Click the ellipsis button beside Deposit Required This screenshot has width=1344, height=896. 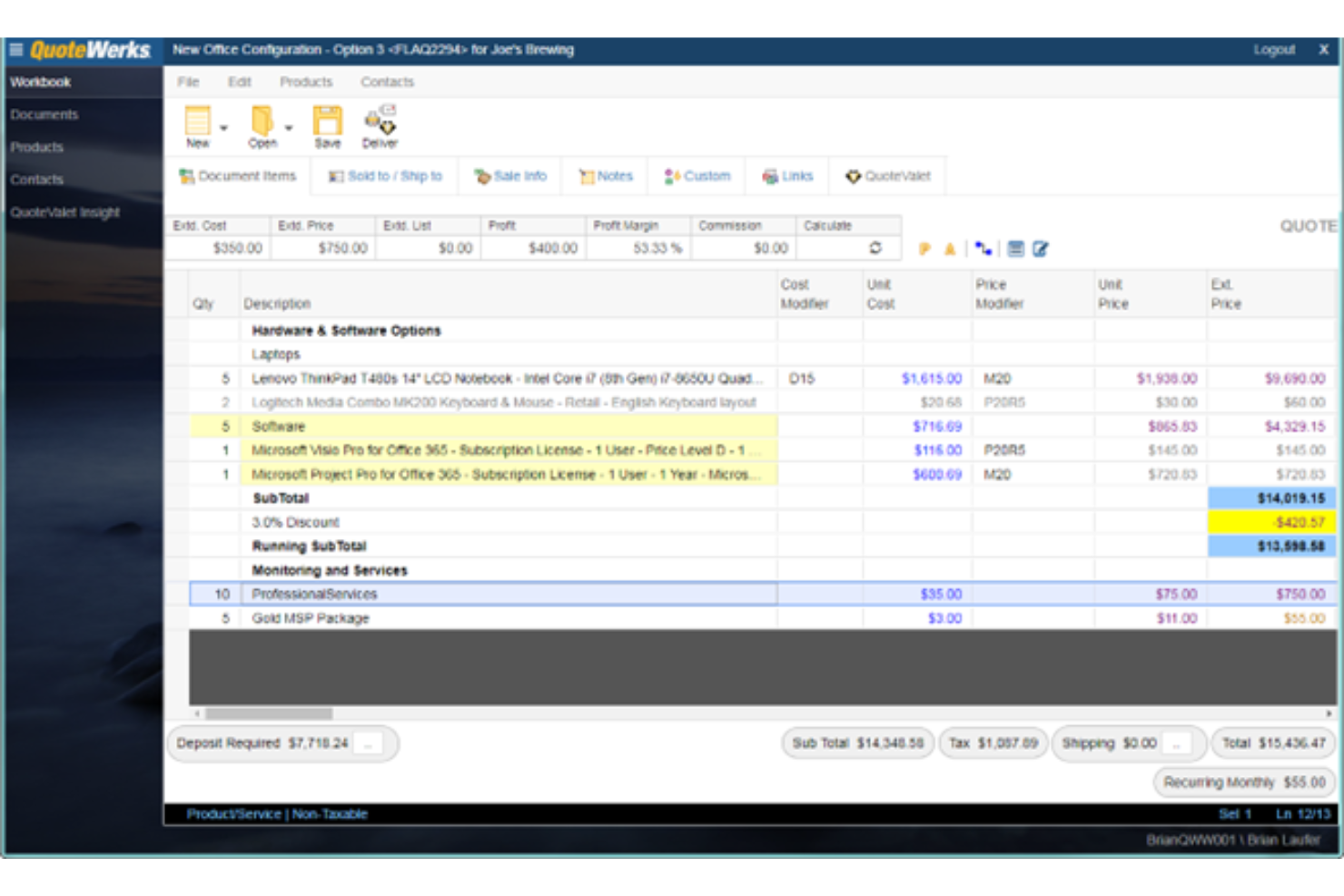coord(368,743)
